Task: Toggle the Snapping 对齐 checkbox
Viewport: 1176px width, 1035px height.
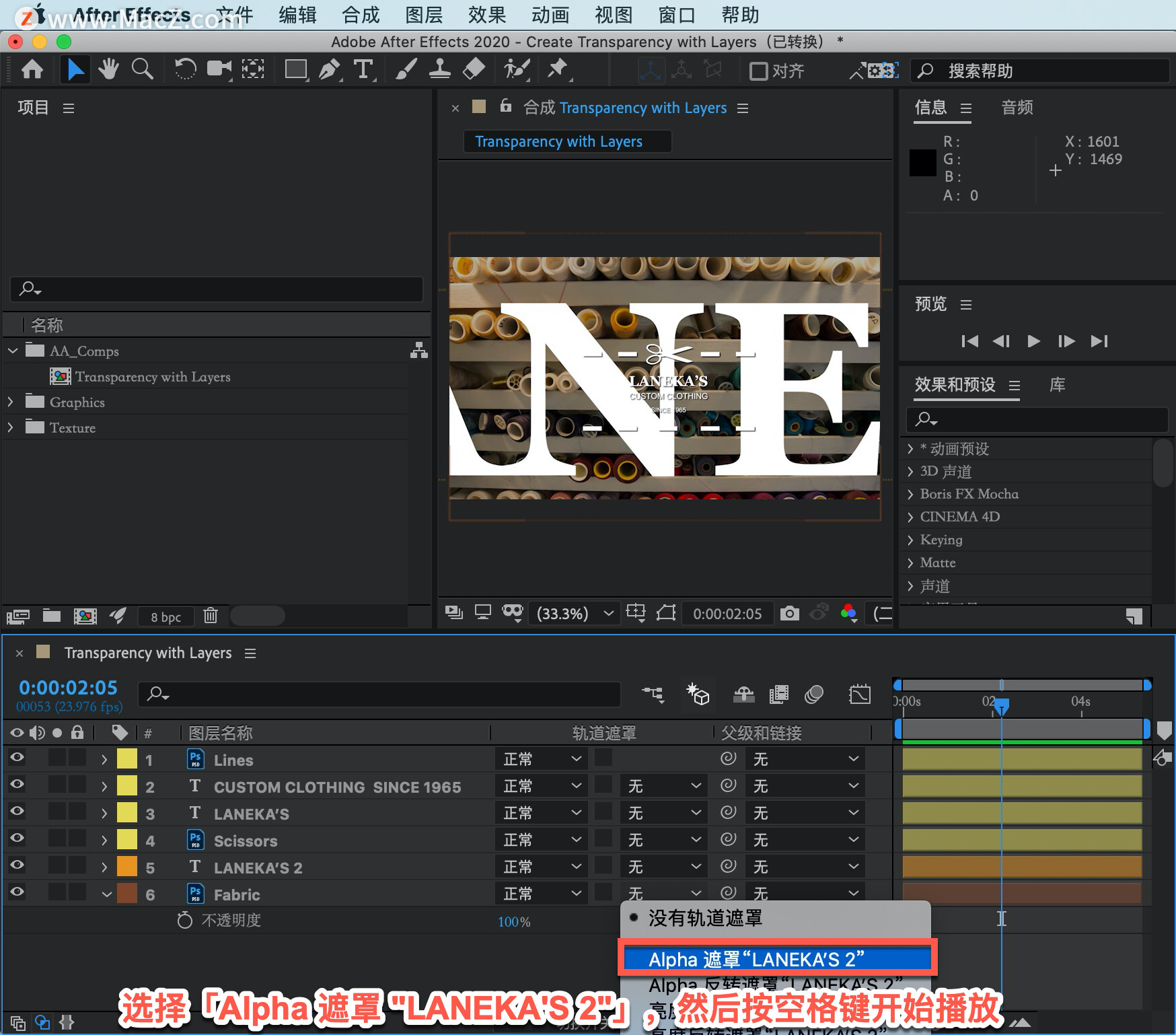Action: click(758, 71)
